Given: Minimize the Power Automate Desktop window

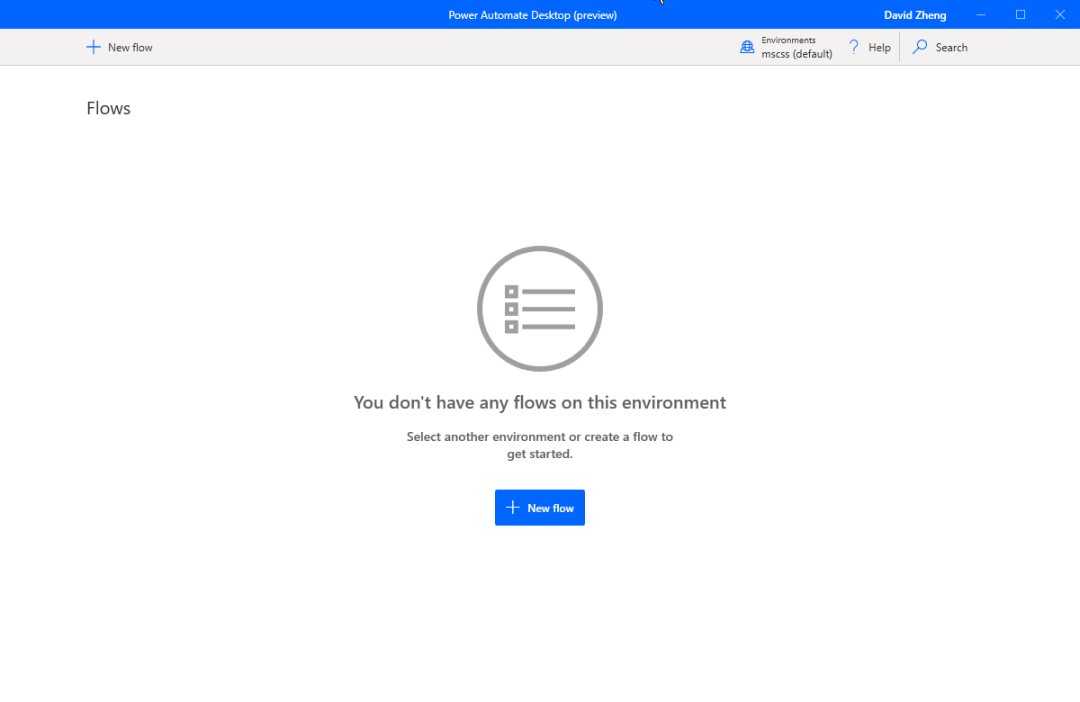Looking at the screenshot, I should click(981, 14).
